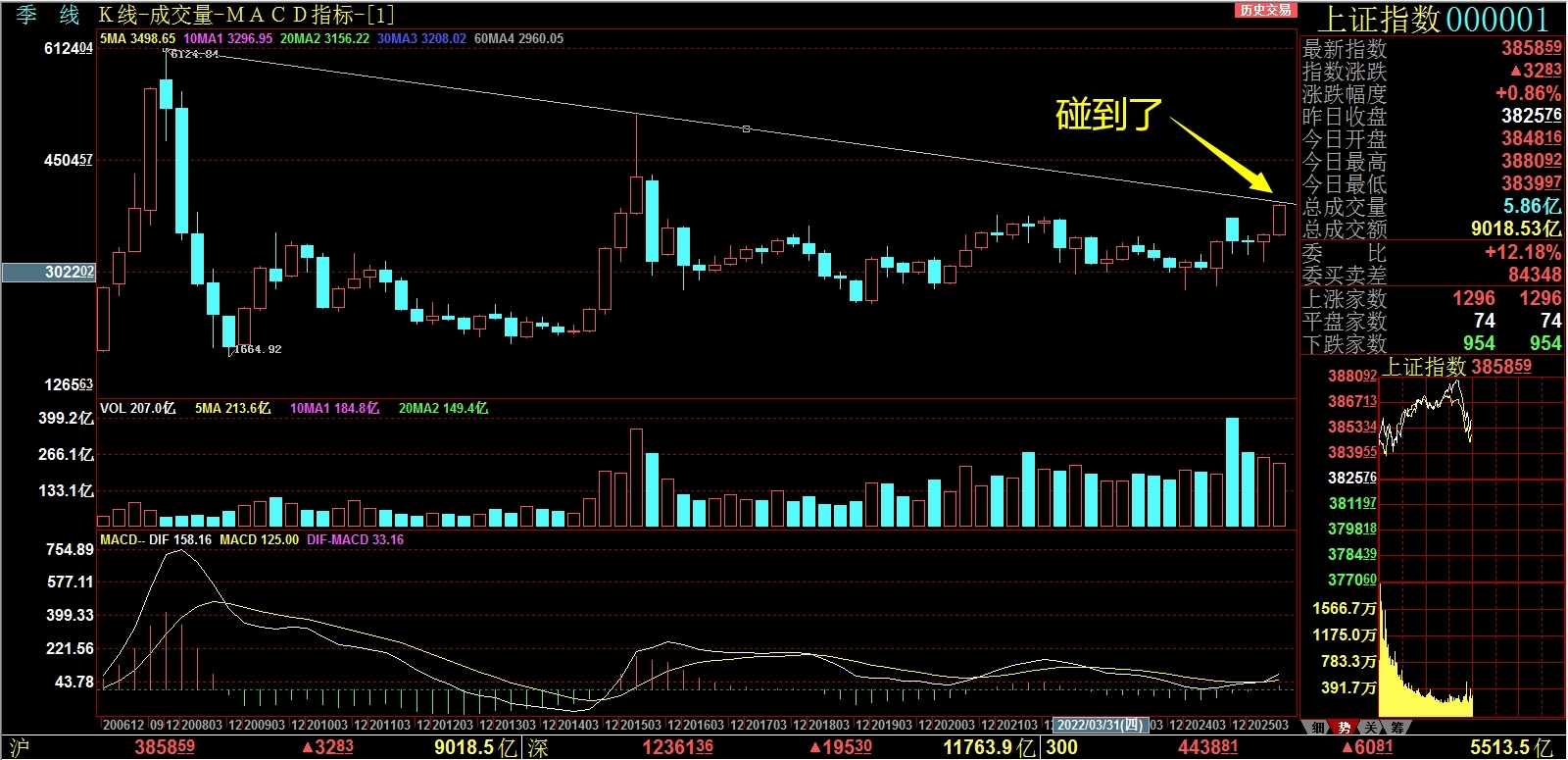Click the VOL 207.0亿 volume label
The image size is (1568, 760).
pyautogui.click(x=137, y=408)
